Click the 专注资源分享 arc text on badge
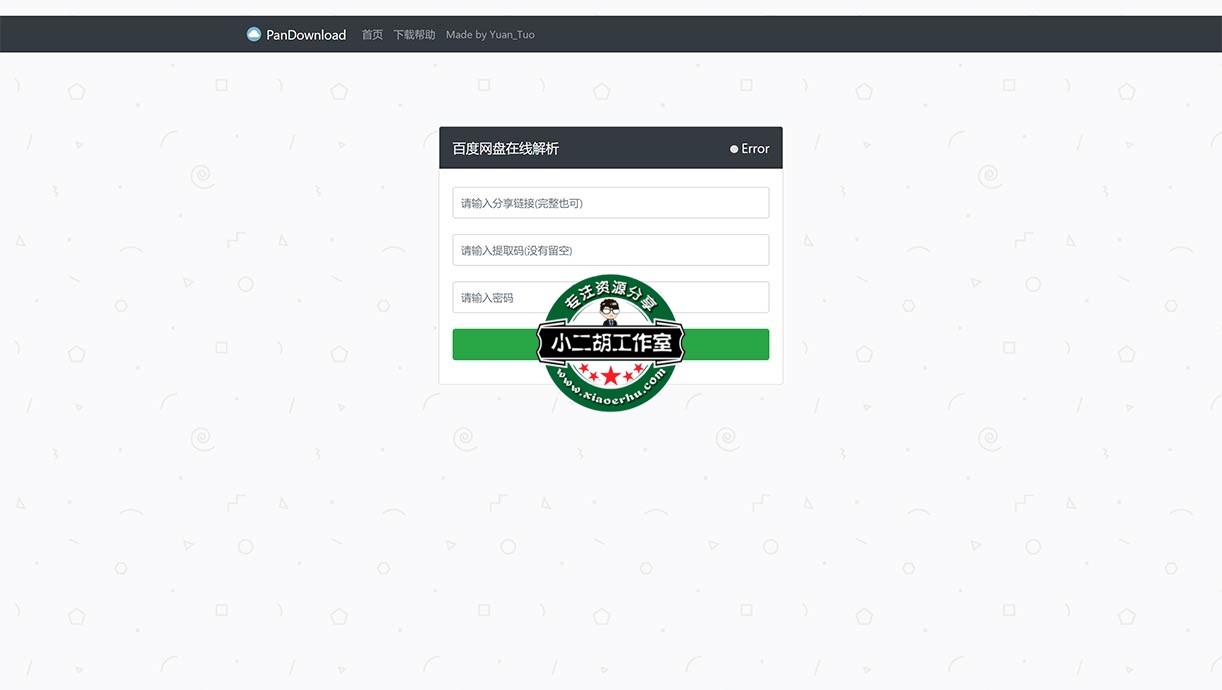Image resolution: width=1222 pixels, height=690 pixels. tap(611, 293)
